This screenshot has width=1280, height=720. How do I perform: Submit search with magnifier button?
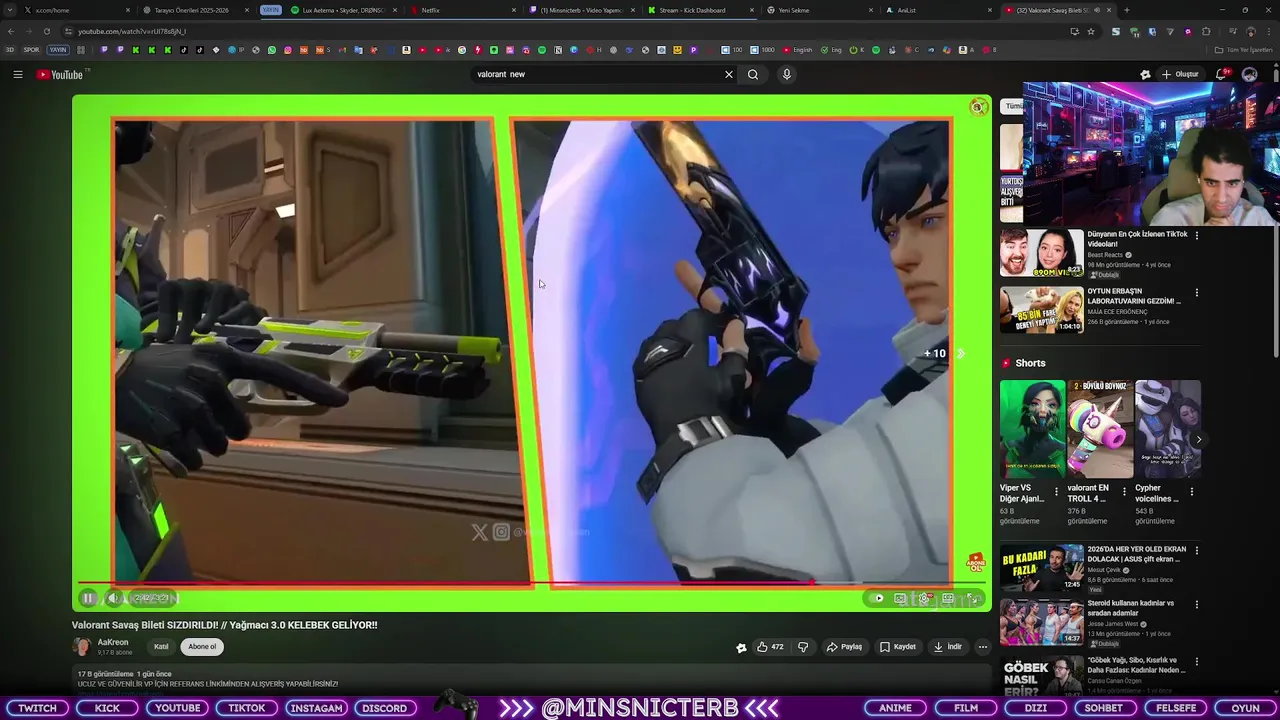(753, 74)
